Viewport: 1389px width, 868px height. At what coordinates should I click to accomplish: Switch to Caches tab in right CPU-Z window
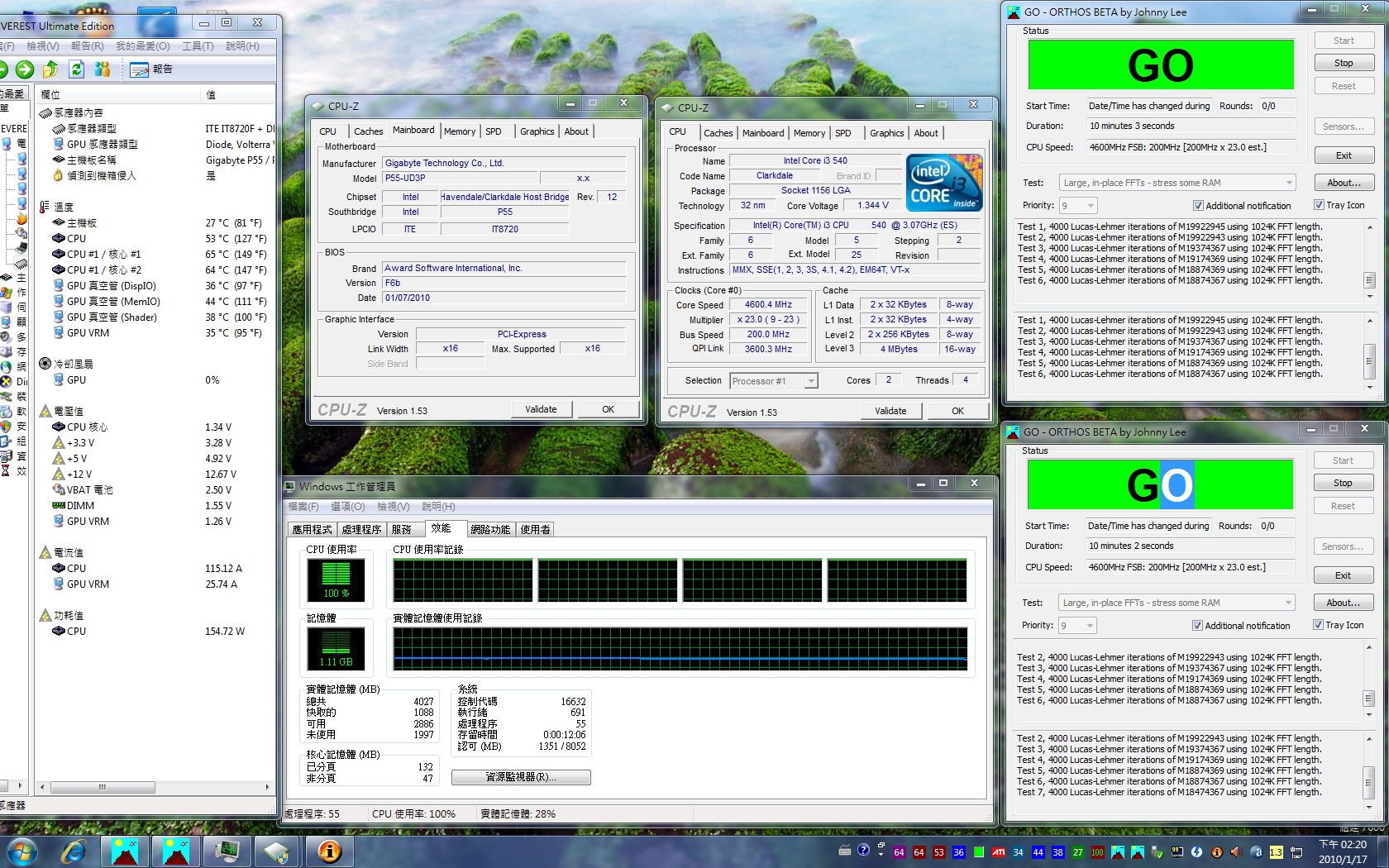pyautogui.click(x=718, y=133)
